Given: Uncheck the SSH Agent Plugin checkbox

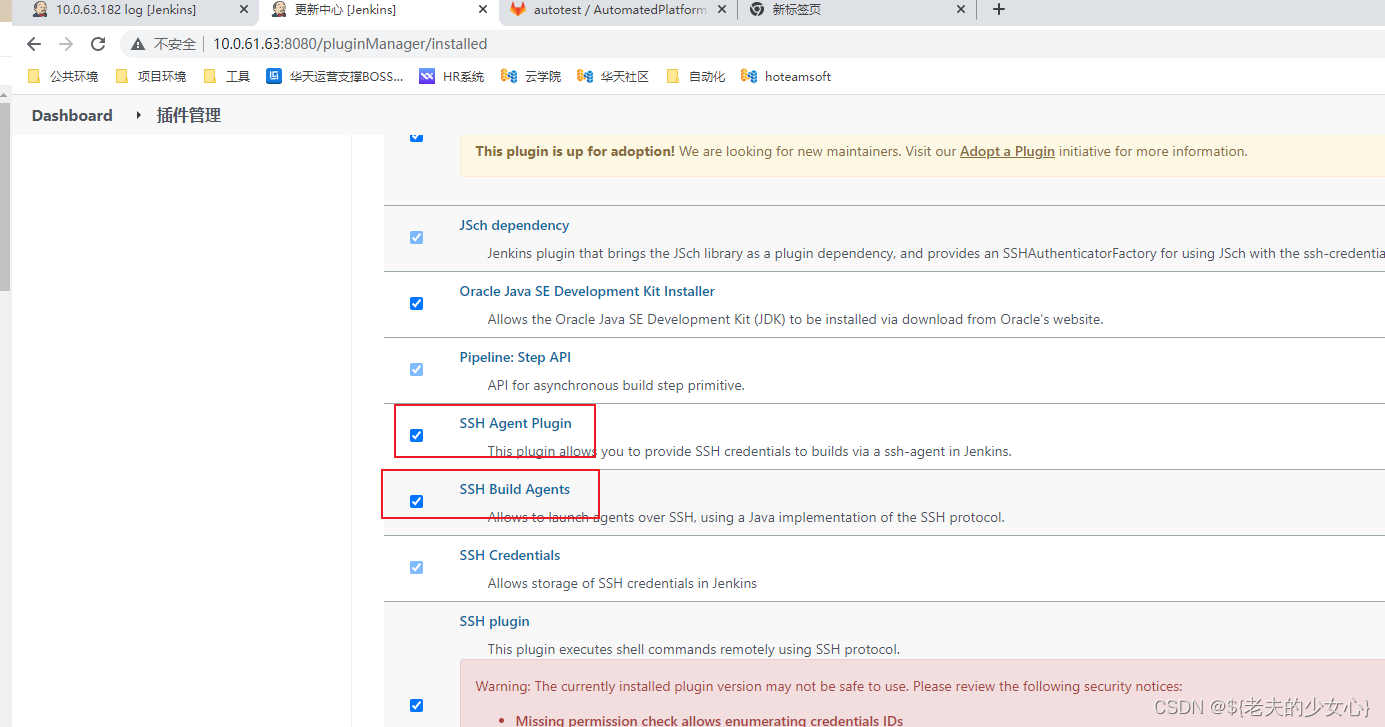Looking at the screenshot, I should [417, 436].
